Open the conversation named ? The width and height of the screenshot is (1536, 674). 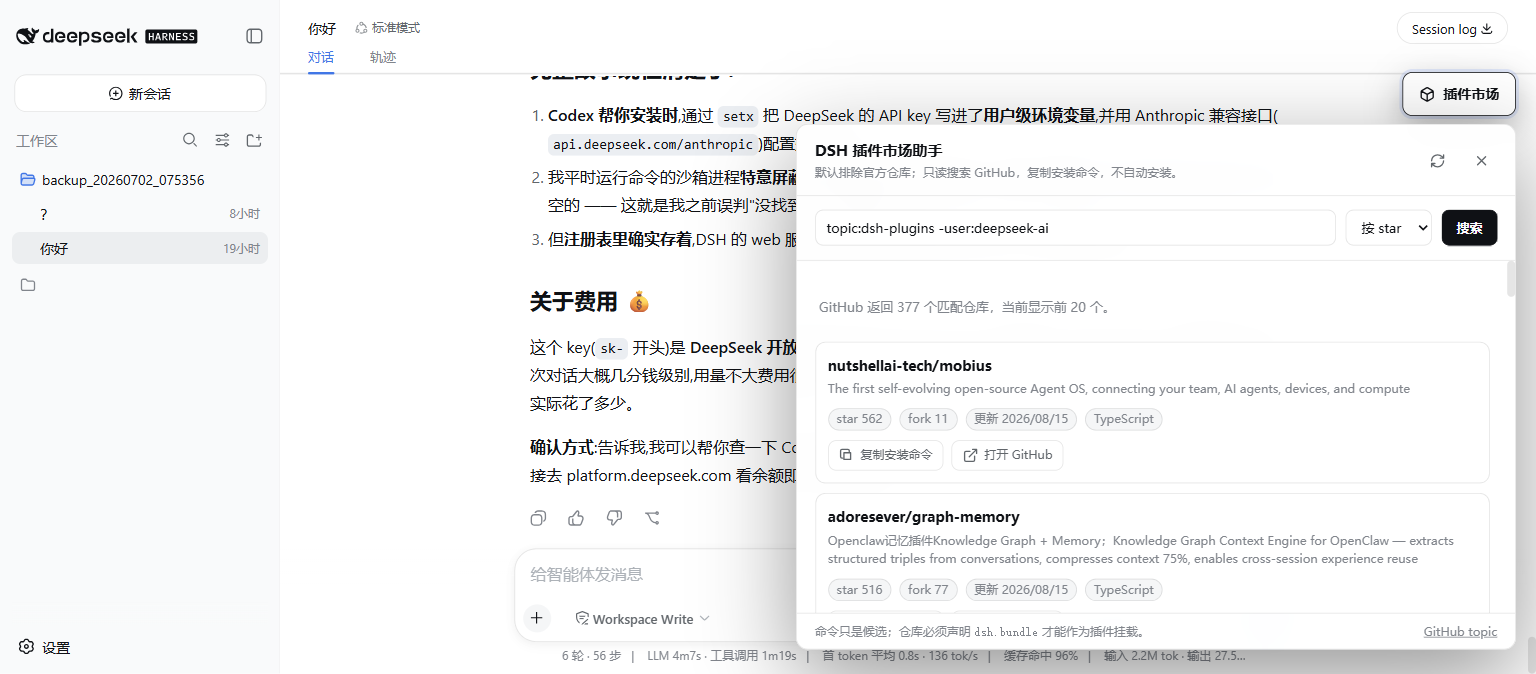[140, 214]
